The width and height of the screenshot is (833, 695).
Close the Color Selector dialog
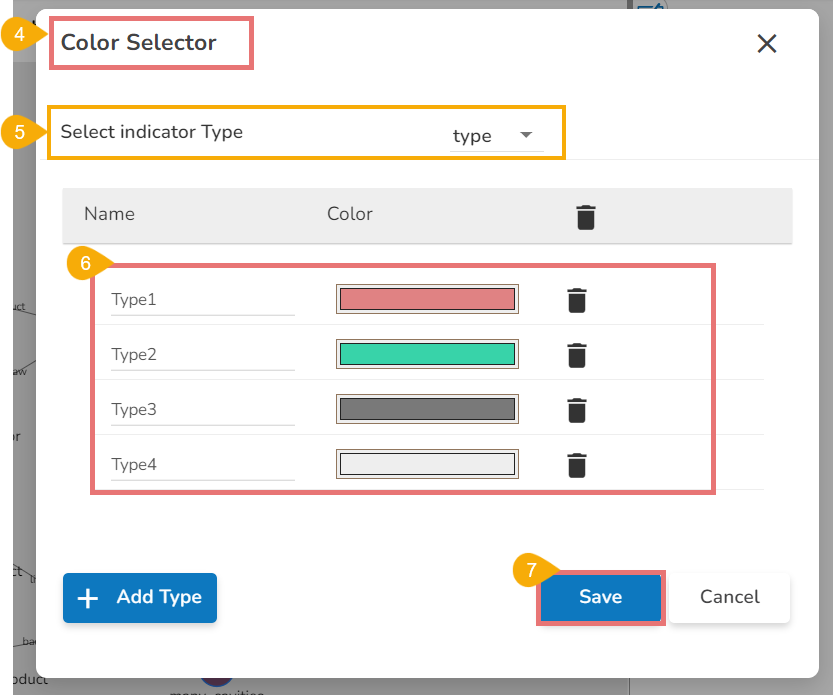767,43
